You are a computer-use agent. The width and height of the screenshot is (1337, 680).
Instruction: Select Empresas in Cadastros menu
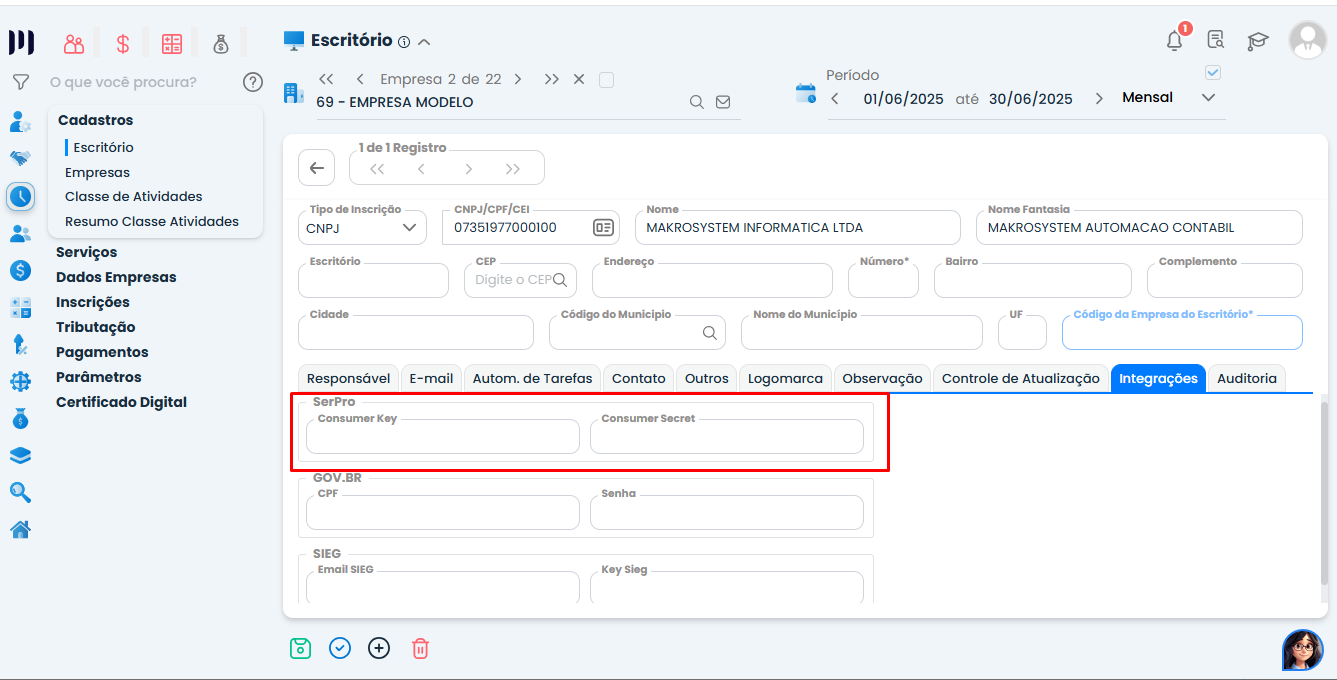(x=97, y=172)
